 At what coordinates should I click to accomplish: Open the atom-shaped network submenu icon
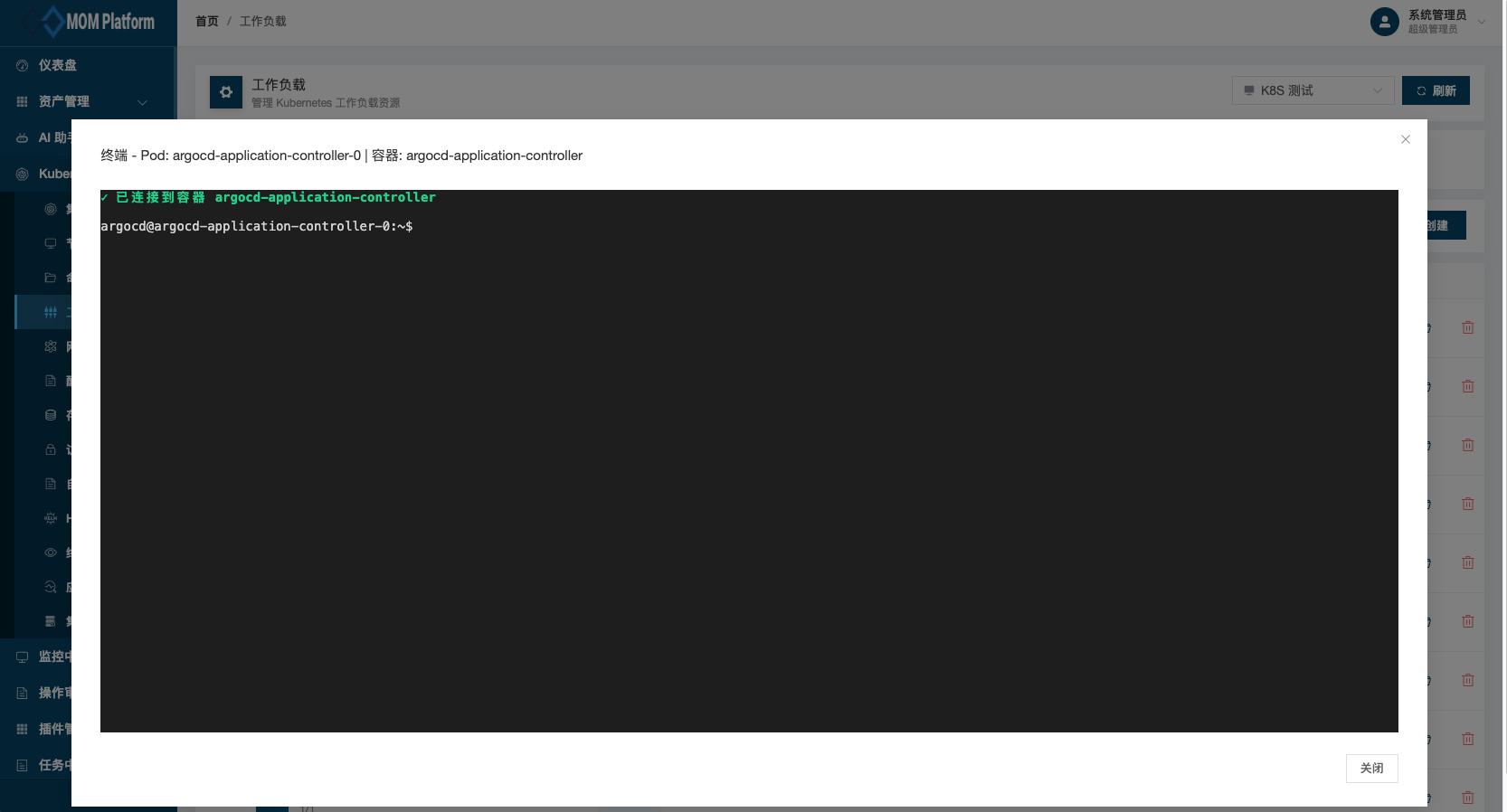pos(51,346)
